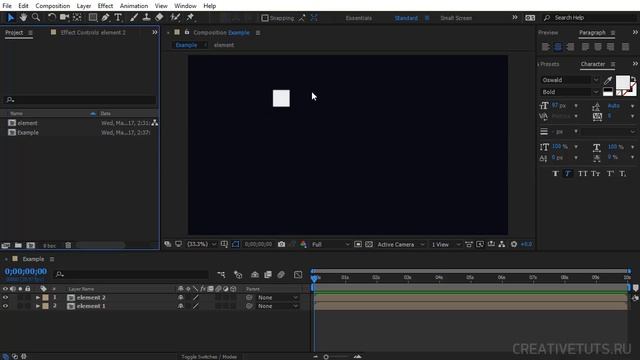The width and height of the screenshot is (640, 360).
Task: Click the Graph Editor button
Action: click(298, 275)
